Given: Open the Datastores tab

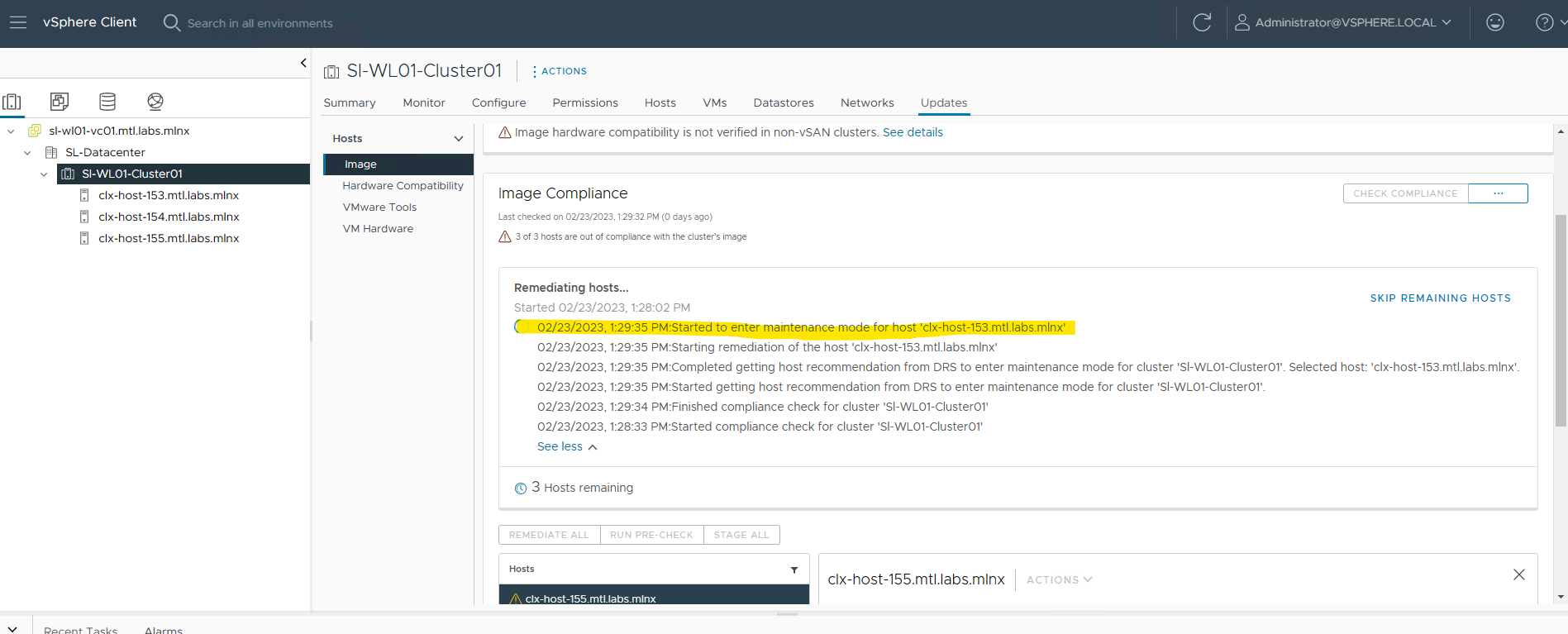Looking at the screenshot, I should [784, 102].
